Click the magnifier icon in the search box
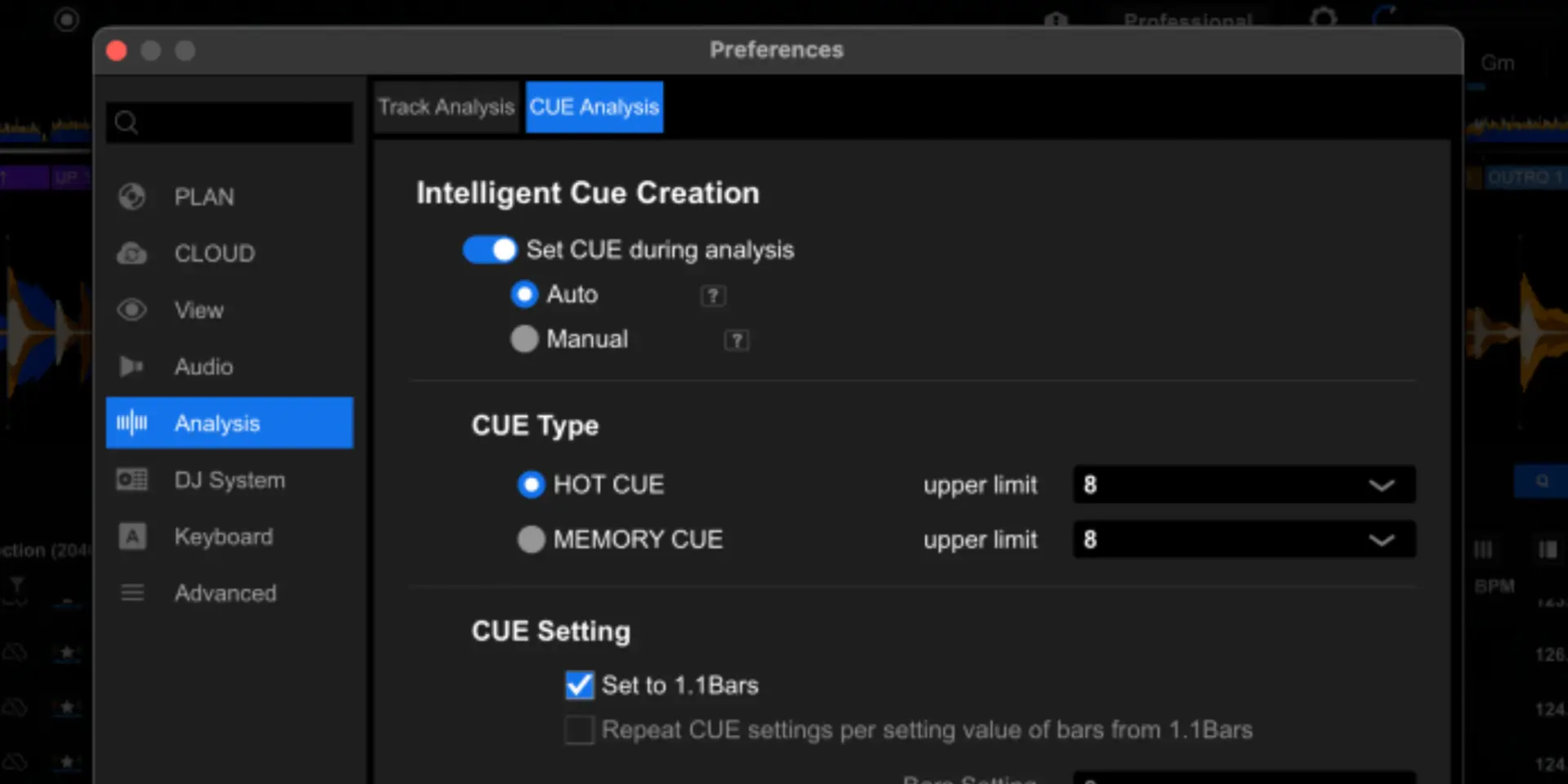Viewport: 1568px width, 784px height. point(126,122)
